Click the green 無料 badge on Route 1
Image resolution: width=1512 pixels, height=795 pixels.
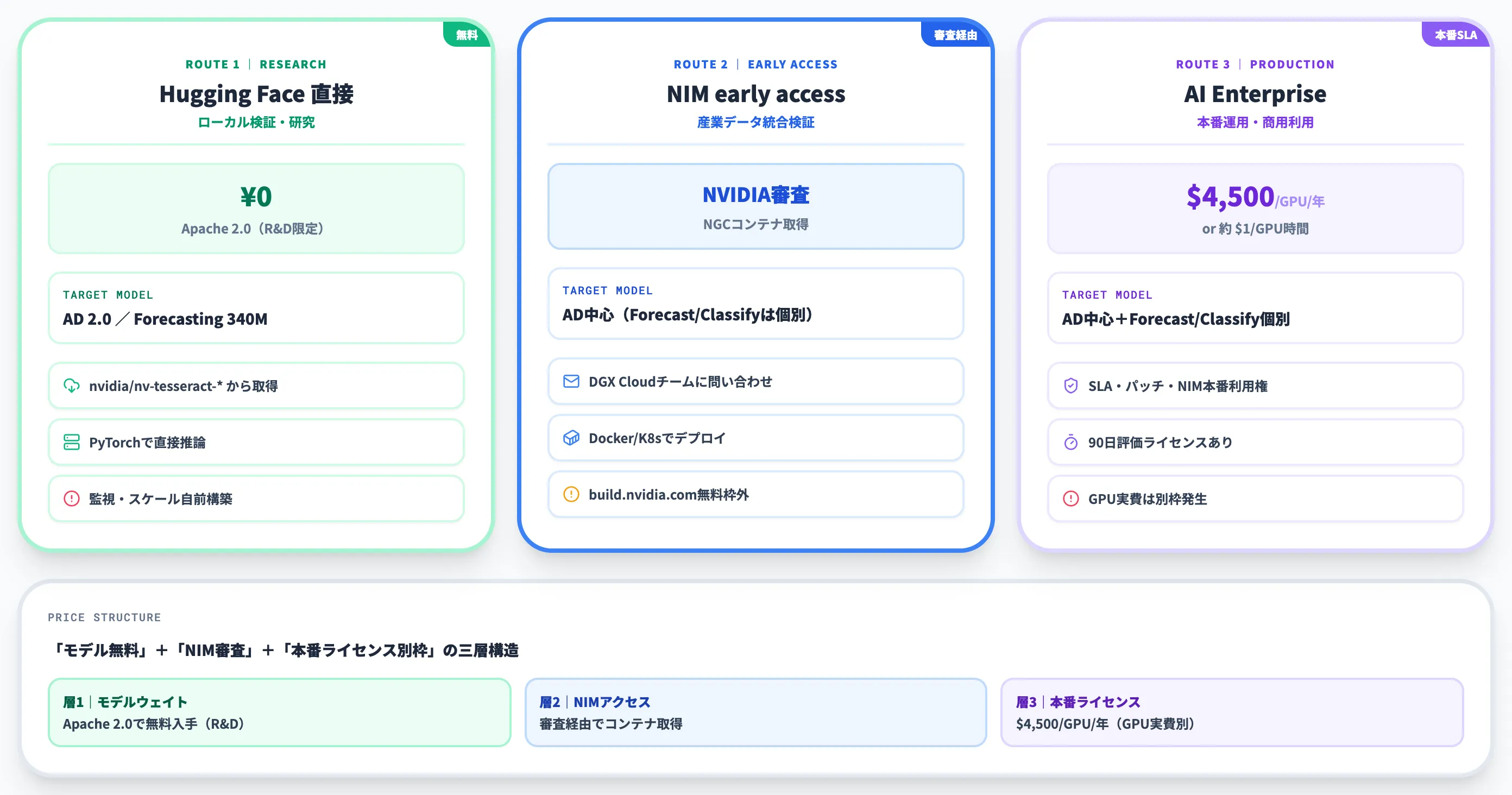click(x=467, y=35)
